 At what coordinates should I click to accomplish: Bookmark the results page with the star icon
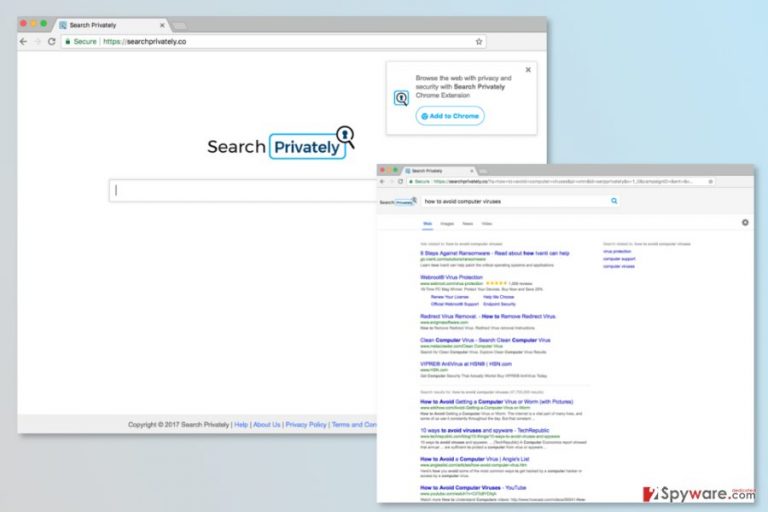tap(710, 181)
